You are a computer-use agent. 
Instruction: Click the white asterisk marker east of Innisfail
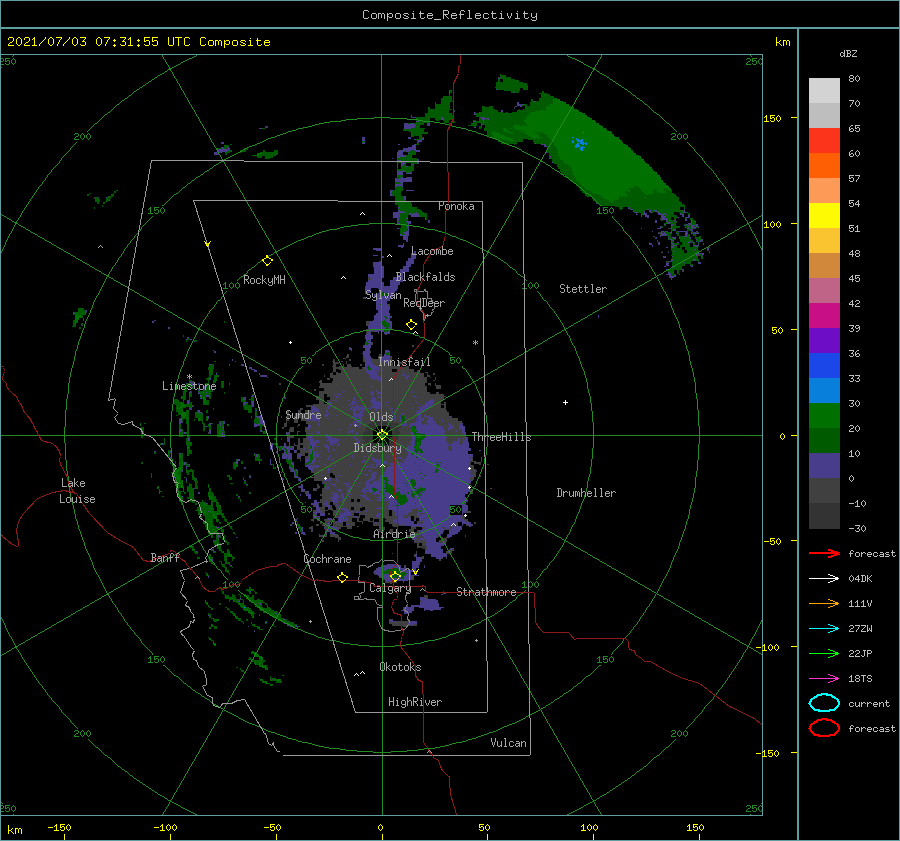475,343
